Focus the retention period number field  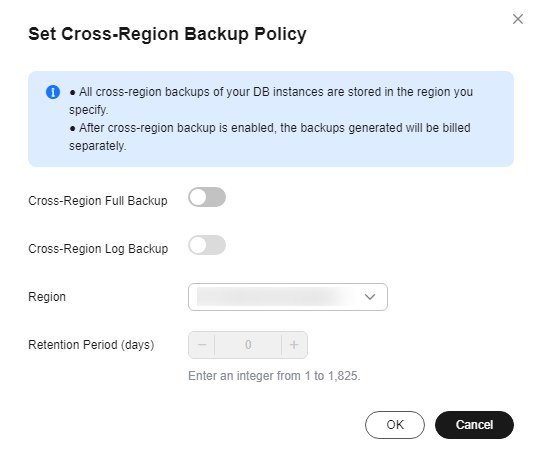point(248,345)
